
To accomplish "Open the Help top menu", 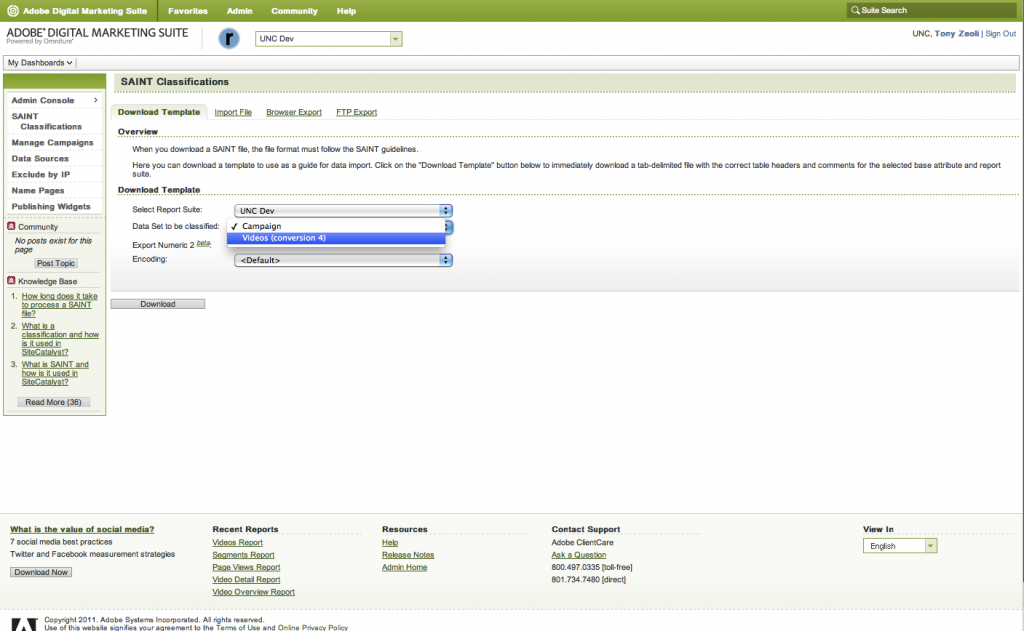I will pyautogui.click(x=346, y=11).
